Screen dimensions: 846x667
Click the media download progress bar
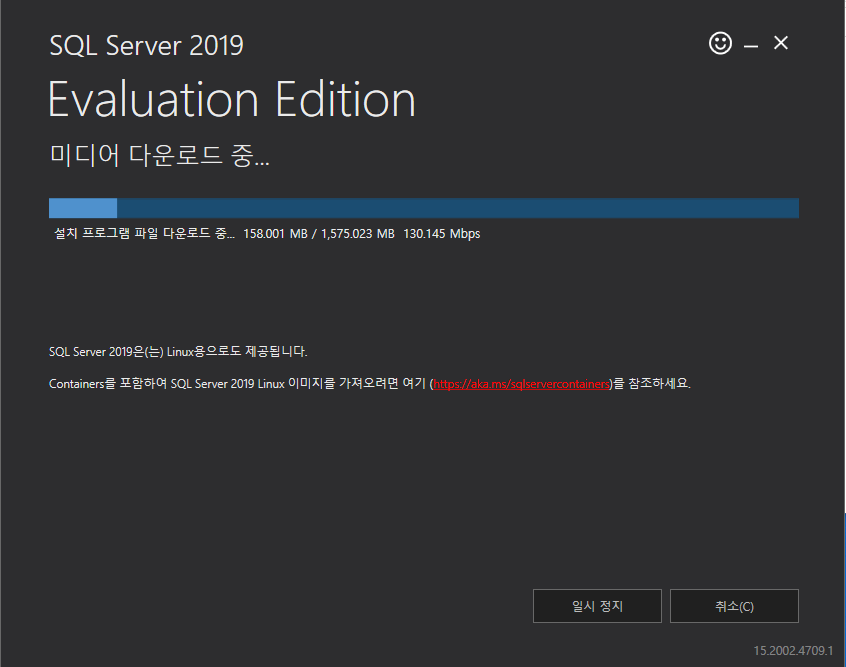pos(424,208)
